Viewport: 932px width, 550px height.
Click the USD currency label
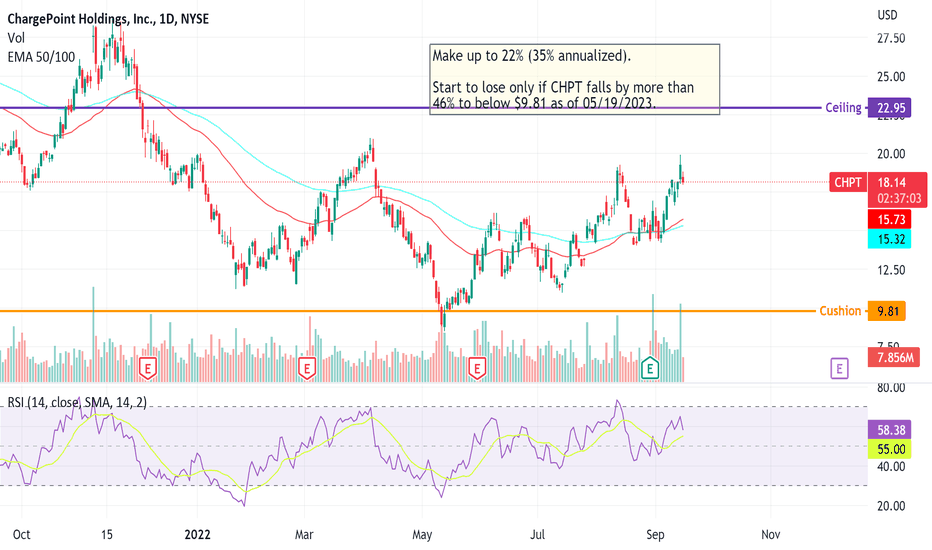[887, 15]
